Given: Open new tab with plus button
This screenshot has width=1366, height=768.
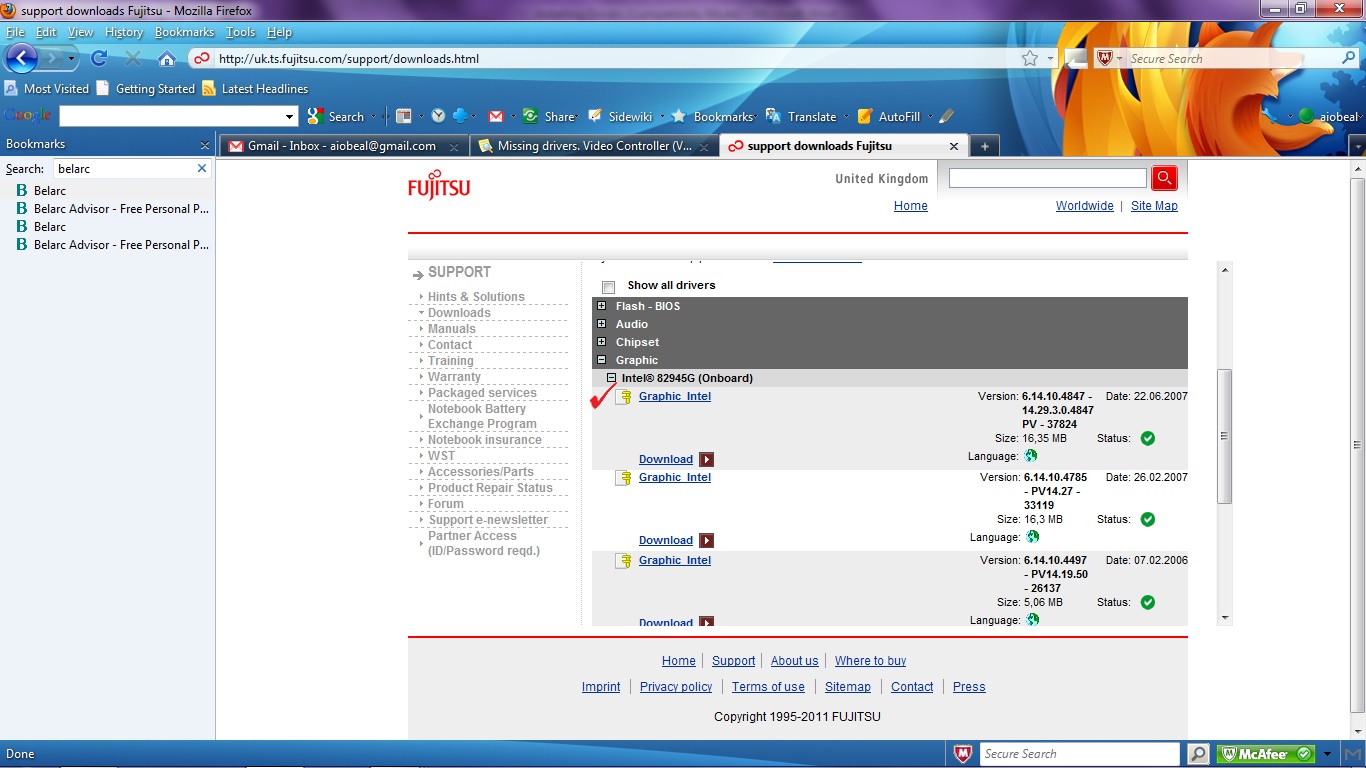Looking at the screenshot, I should pos(984,146).
